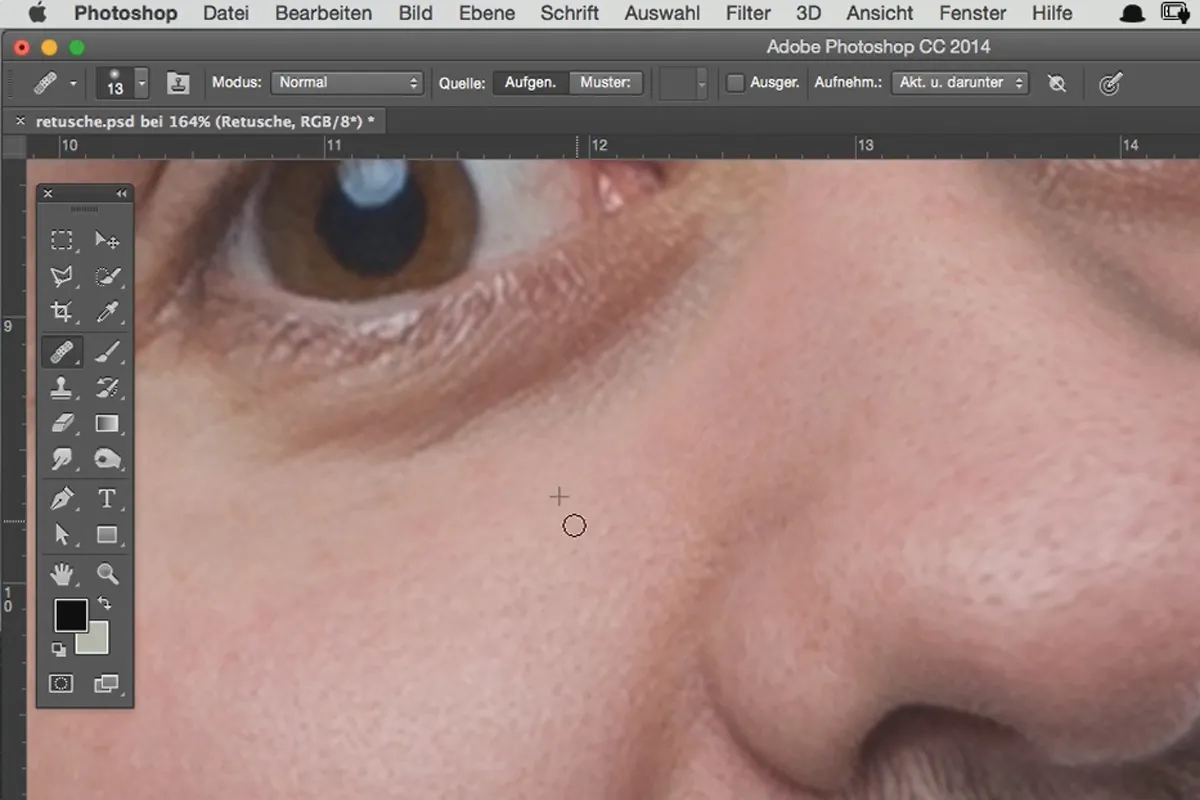Toggle tablet pressure controls brush size
1200x800 pixels.
tap(1109, 84)
